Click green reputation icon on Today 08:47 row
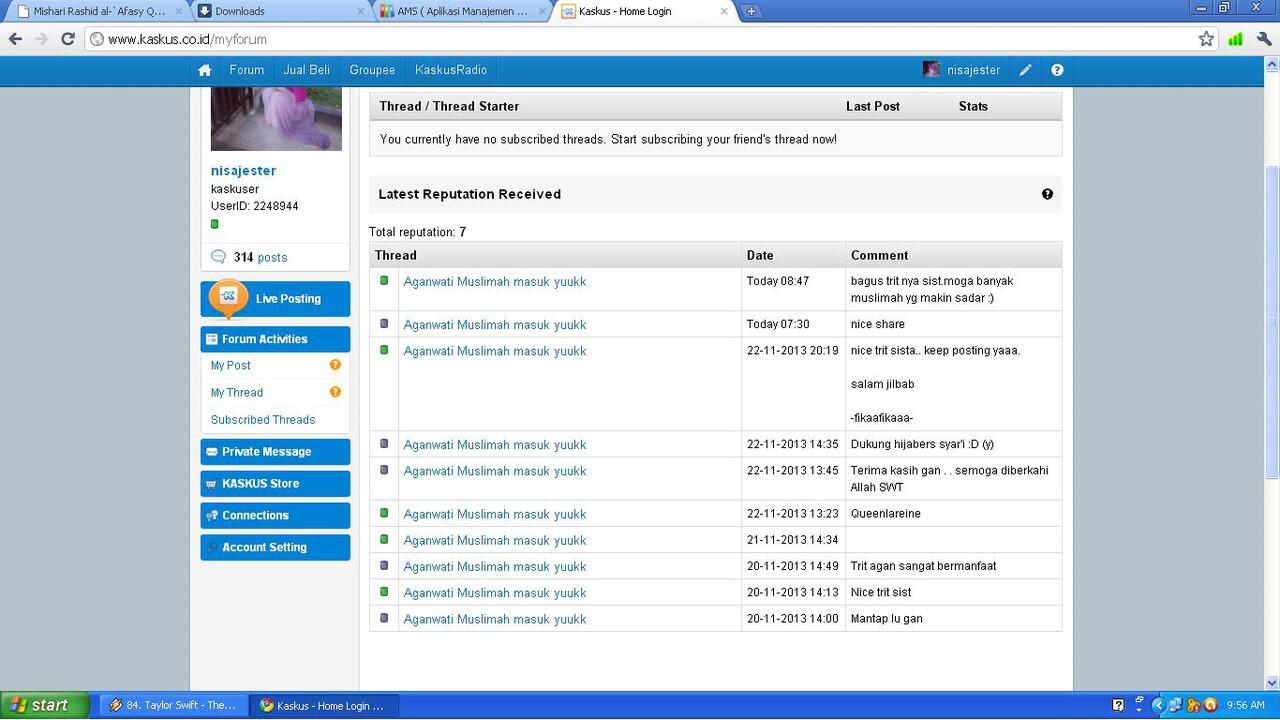The width and height of the screenshot is (1280, 720). (x=384, y=281)
